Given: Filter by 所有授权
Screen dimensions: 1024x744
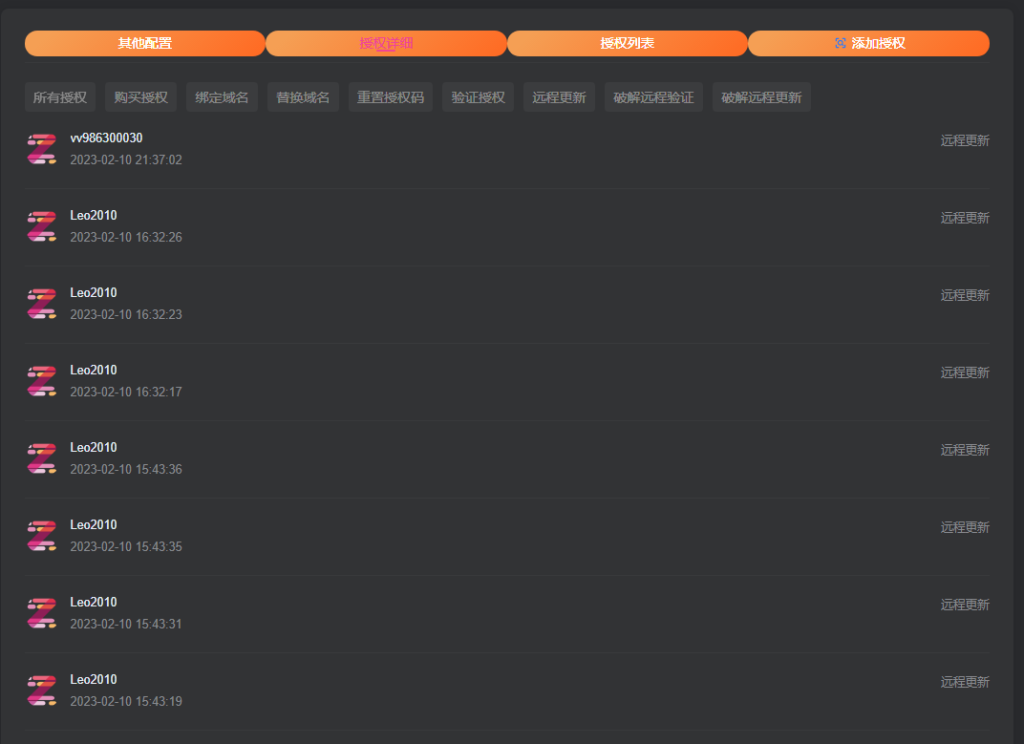Looking at the screenshot, I should tap(60, 98).
